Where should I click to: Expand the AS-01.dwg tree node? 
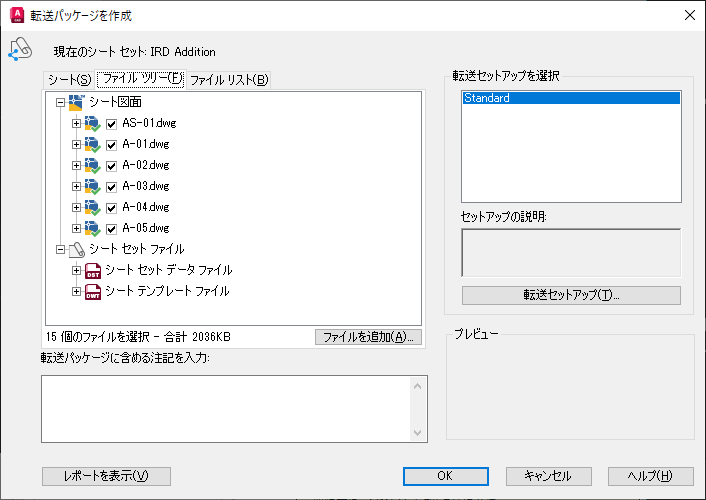click(x=76, y=123)
